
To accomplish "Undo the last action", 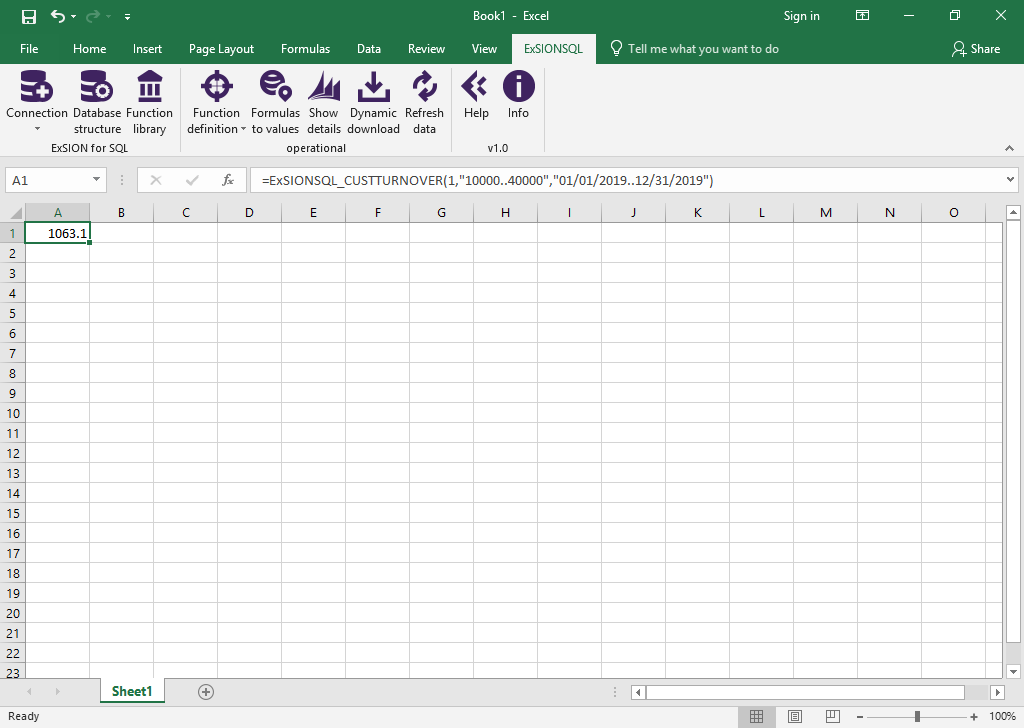I will click(58, 16).
